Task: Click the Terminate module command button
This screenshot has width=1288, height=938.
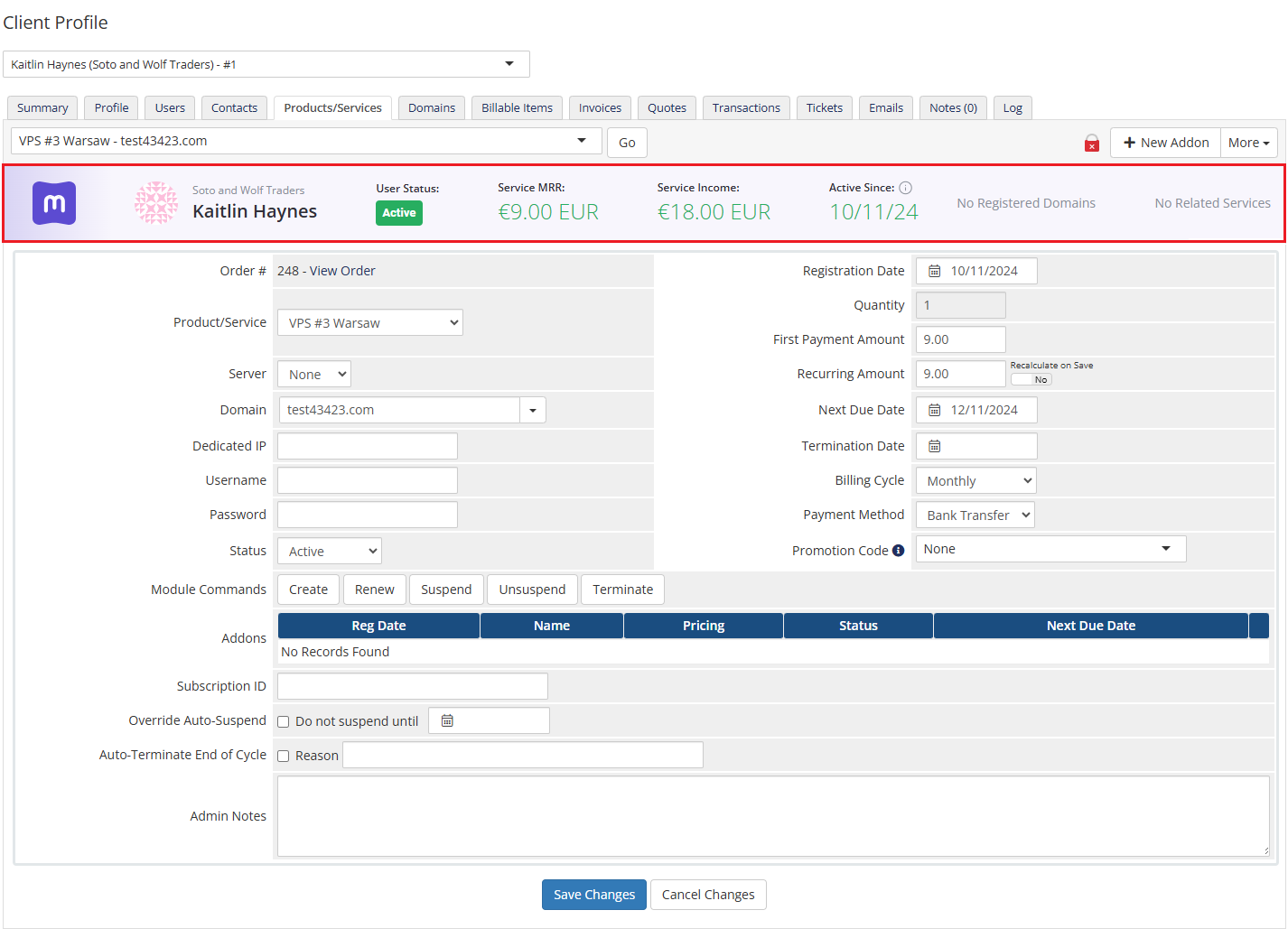Action: [x=623, y=590]
